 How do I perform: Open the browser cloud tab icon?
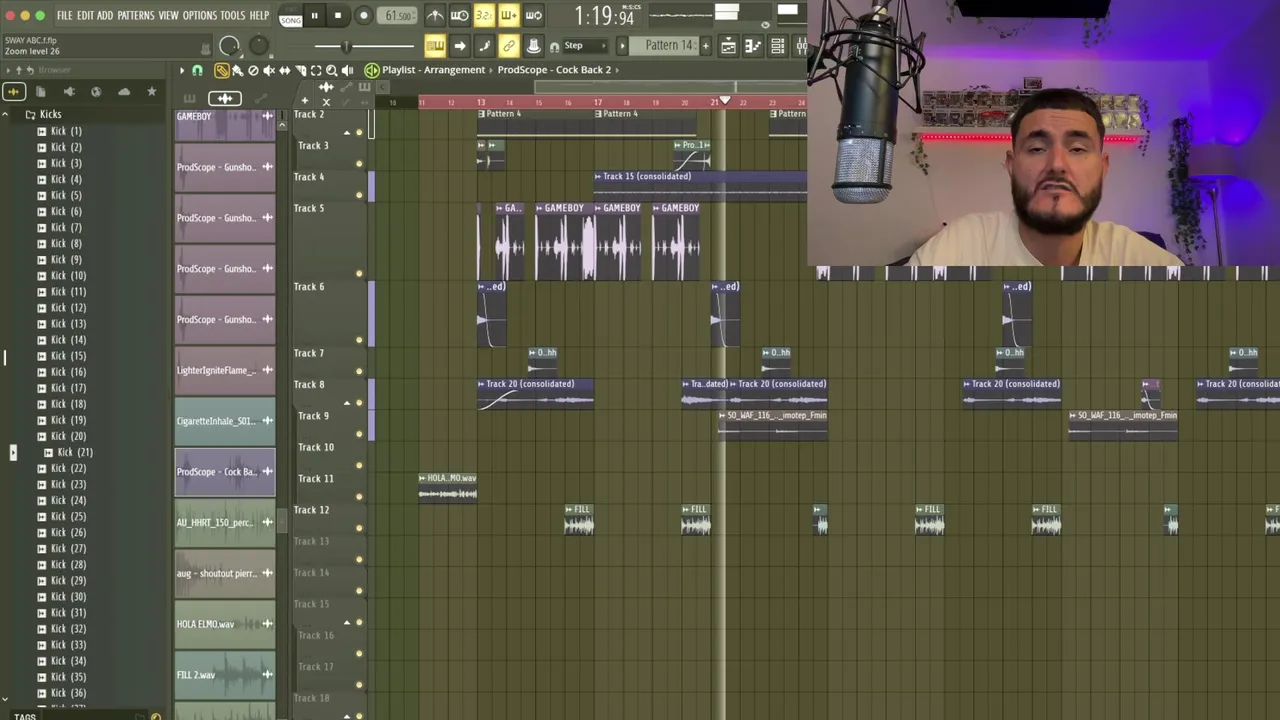(x=124, y=92)
